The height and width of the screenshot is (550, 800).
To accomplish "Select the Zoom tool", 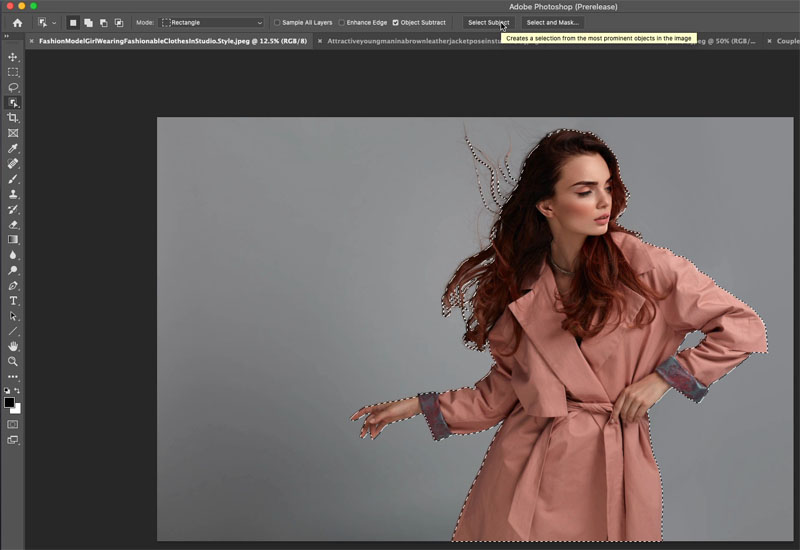I will [x=13, y=361].
